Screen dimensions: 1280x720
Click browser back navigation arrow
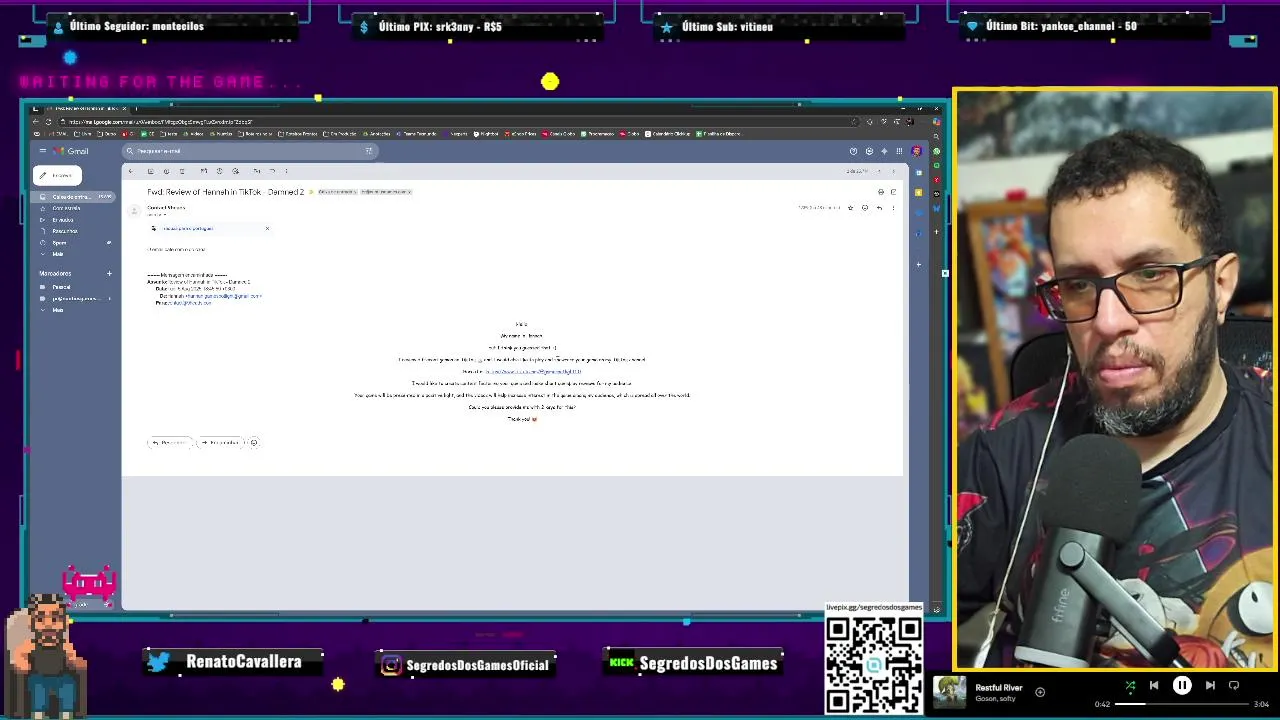click(35, 122)
